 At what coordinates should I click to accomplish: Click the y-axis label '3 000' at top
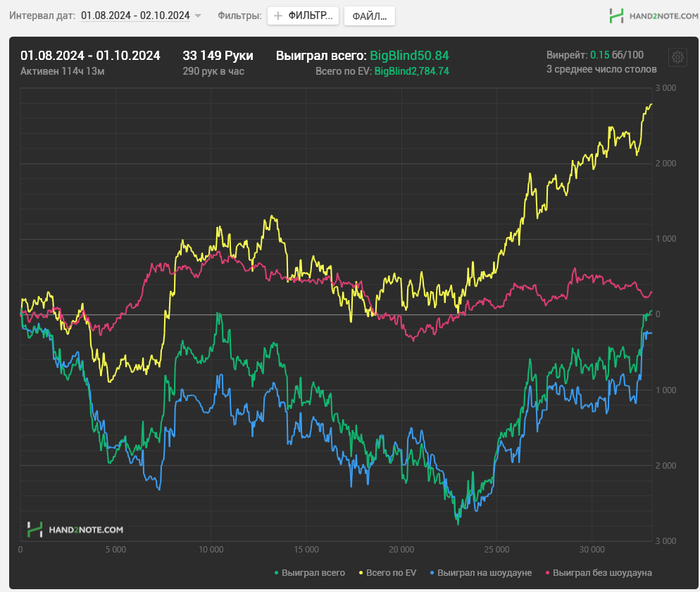tap(666, 88)
